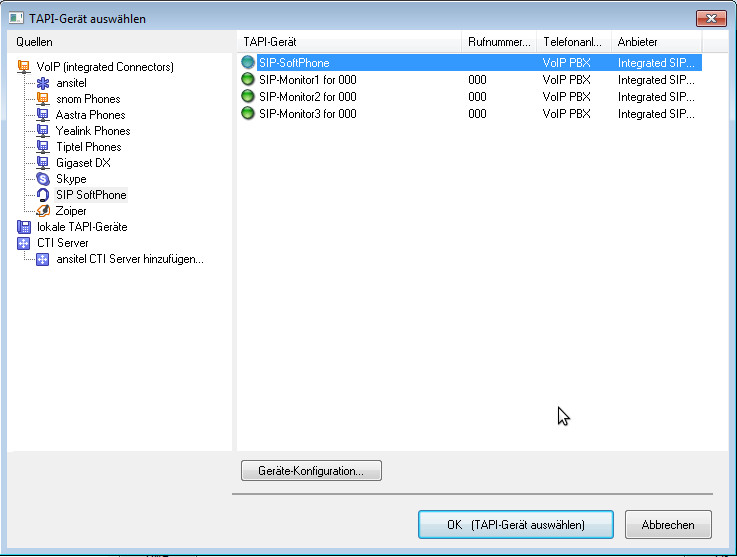Sort by Telefonanl... column header

click(574, 42)
